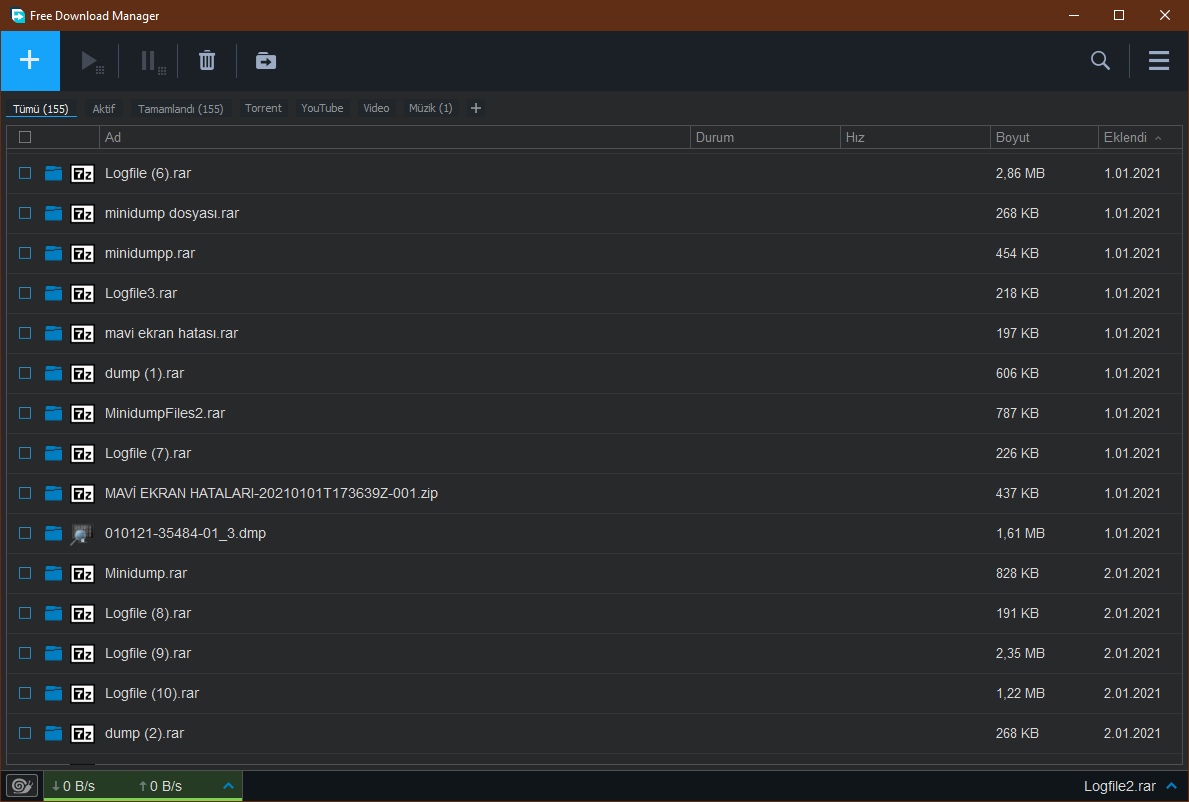
Task: Start all downloads using the play icon
Action: coord(91,60)
